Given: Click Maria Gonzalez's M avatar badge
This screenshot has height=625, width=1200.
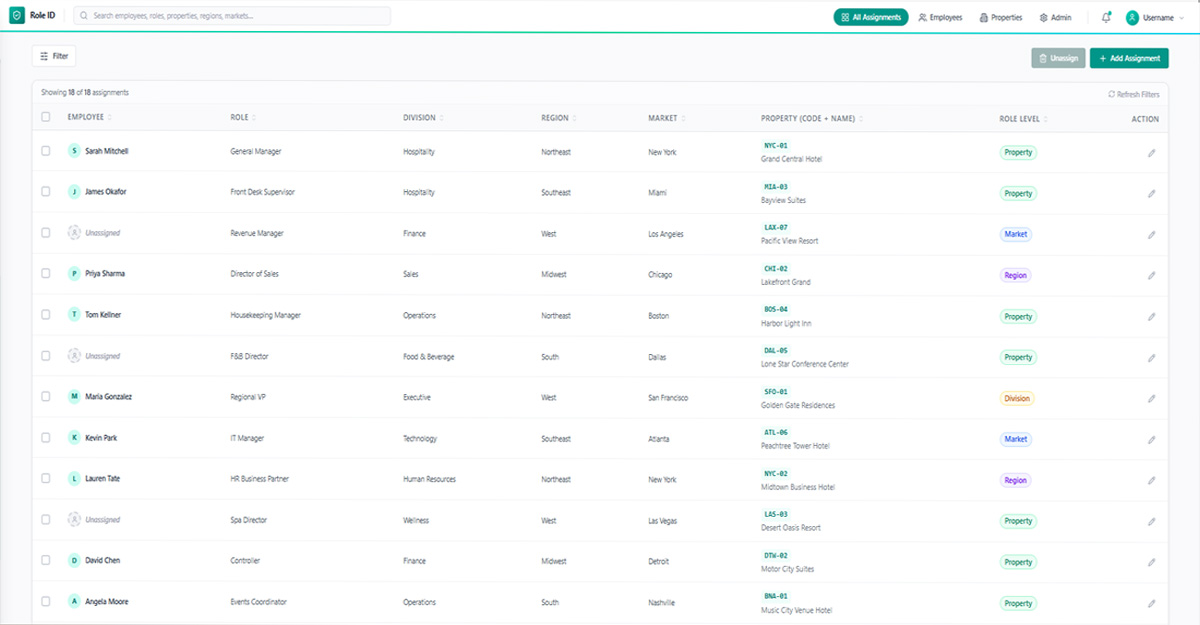Looking at the screenshot, I should [74, 397].
